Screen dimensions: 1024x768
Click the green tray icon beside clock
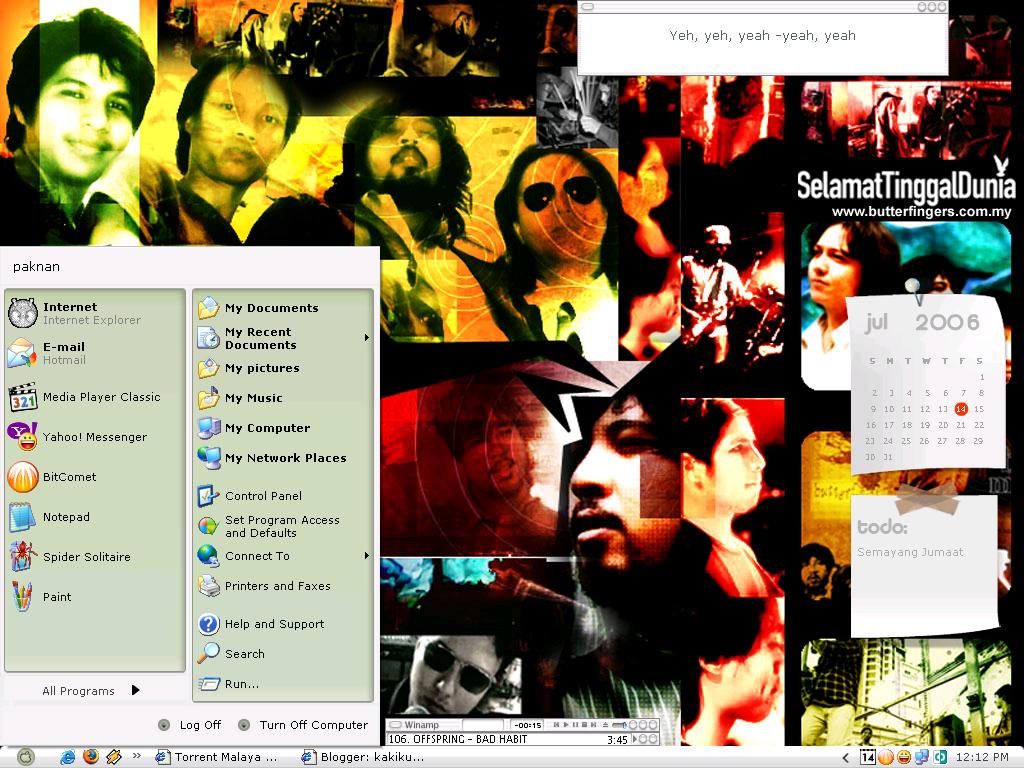[x=940, y=757]
